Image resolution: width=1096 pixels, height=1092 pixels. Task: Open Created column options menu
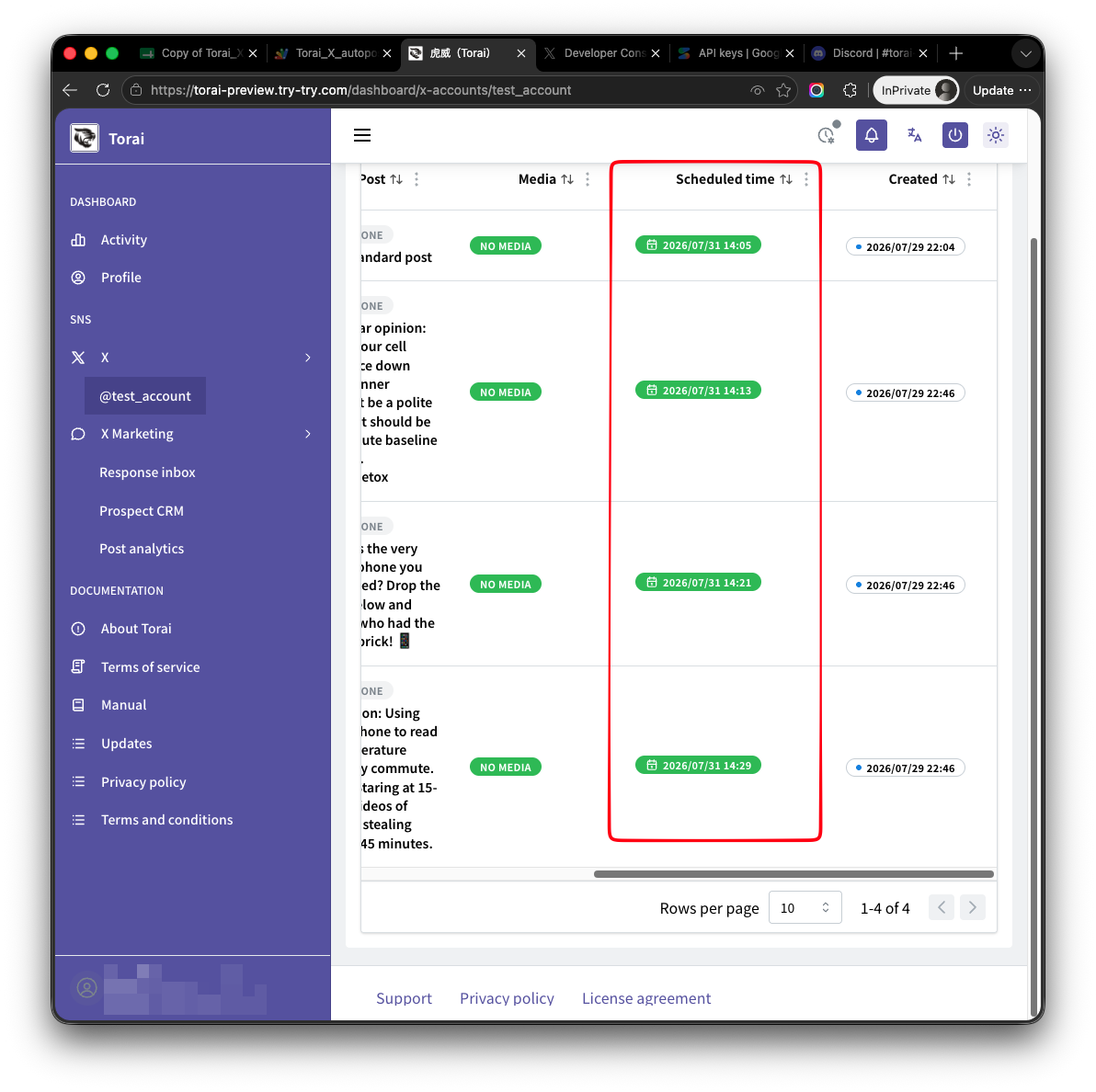[969, 179]
